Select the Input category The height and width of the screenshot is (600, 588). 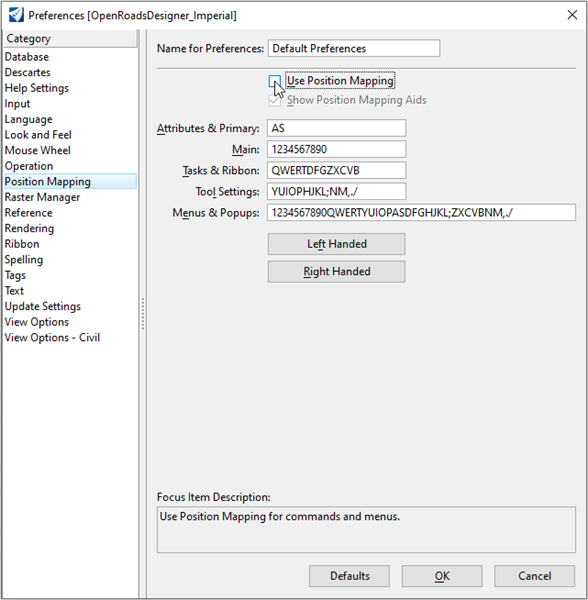point(17,104)
